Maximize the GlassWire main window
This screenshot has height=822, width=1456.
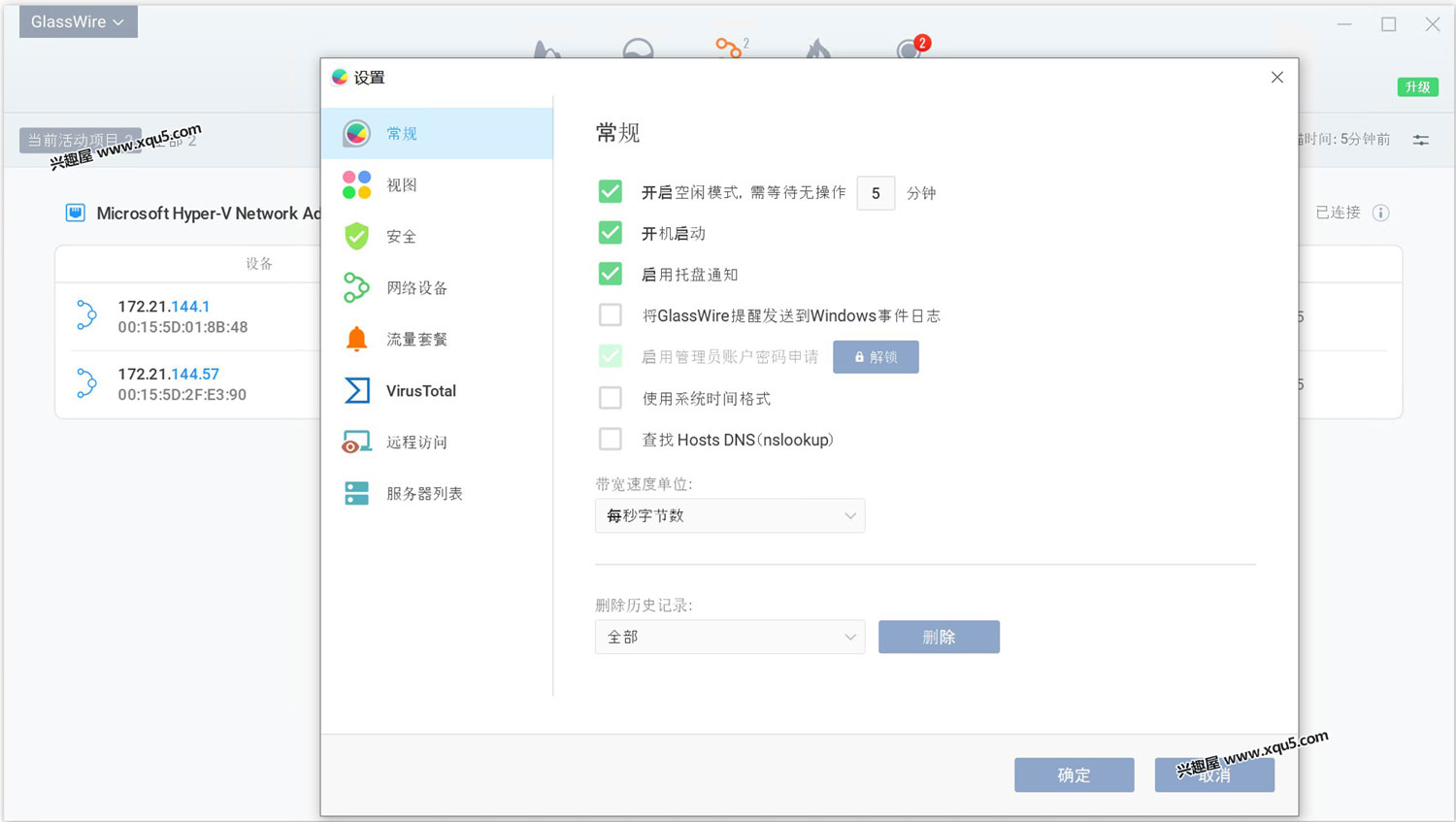point(1389,24)
